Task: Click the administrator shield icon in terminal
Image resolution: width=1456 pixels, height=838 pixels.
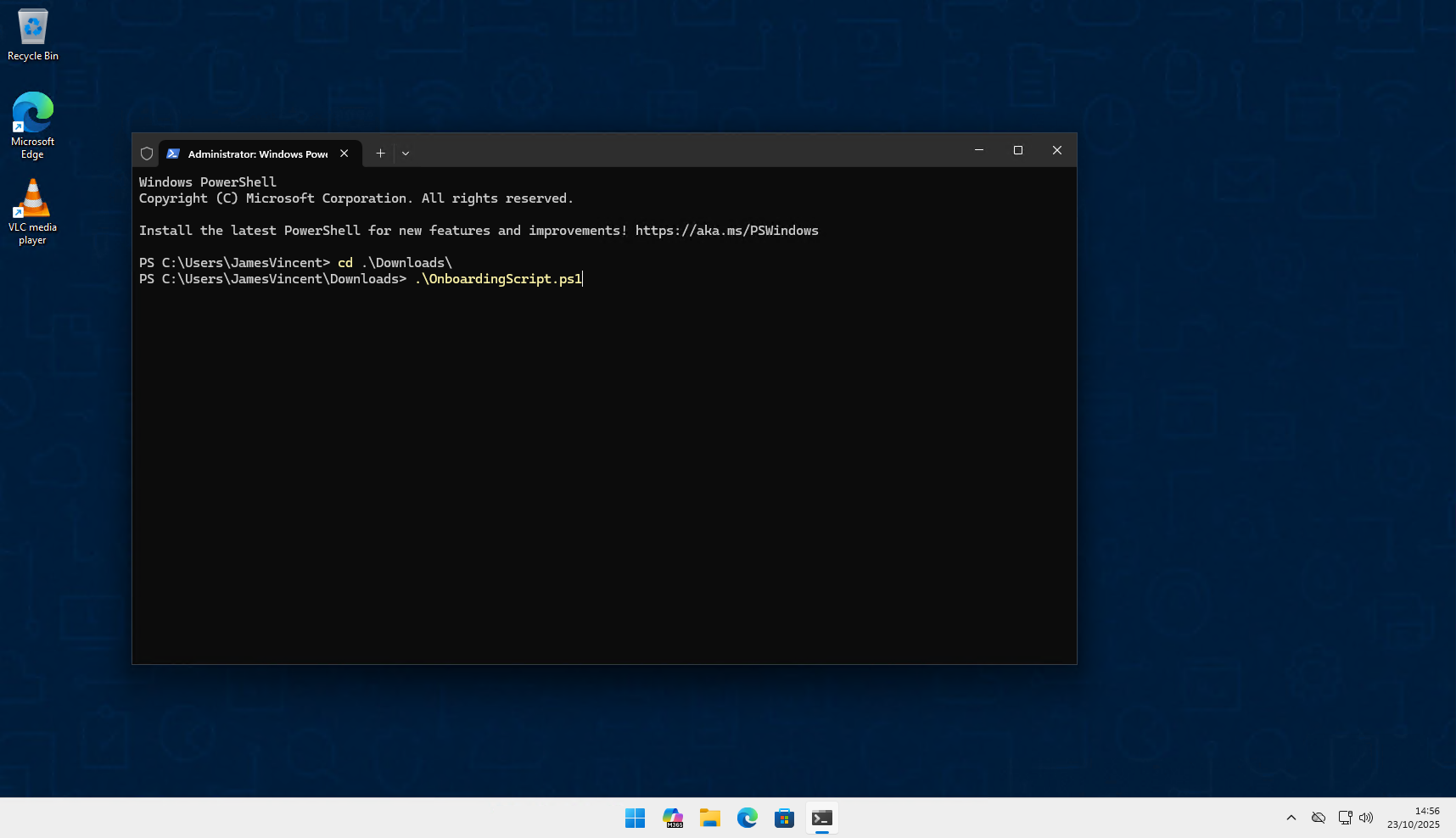Action: (x=147, y=154)
